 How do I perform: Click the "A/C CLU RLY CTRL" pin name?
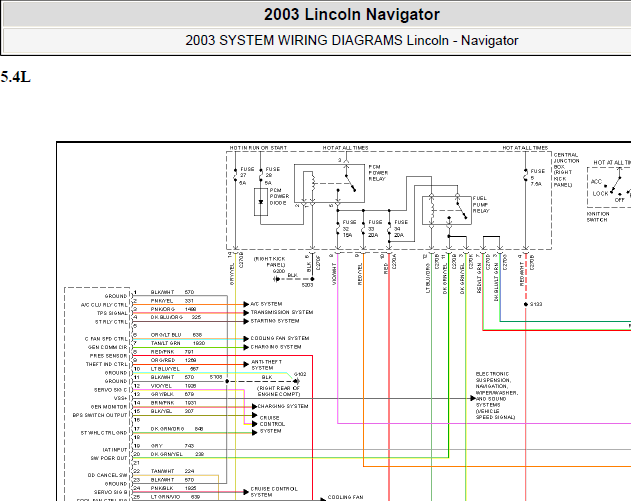point(104,305)
